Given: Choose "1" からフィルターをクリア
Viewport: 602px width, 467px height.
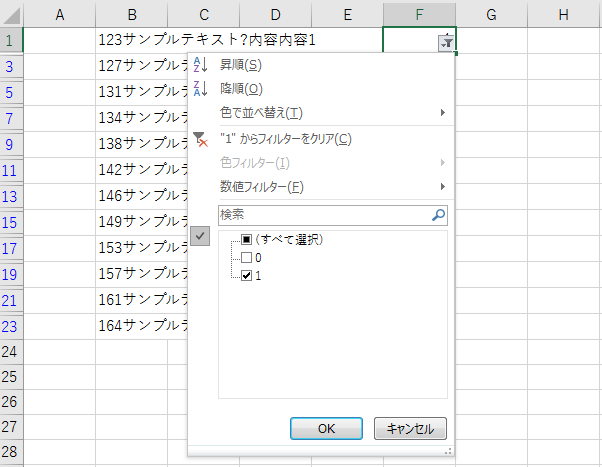Looking at the screenshot, I should click(x=285, y=139).
